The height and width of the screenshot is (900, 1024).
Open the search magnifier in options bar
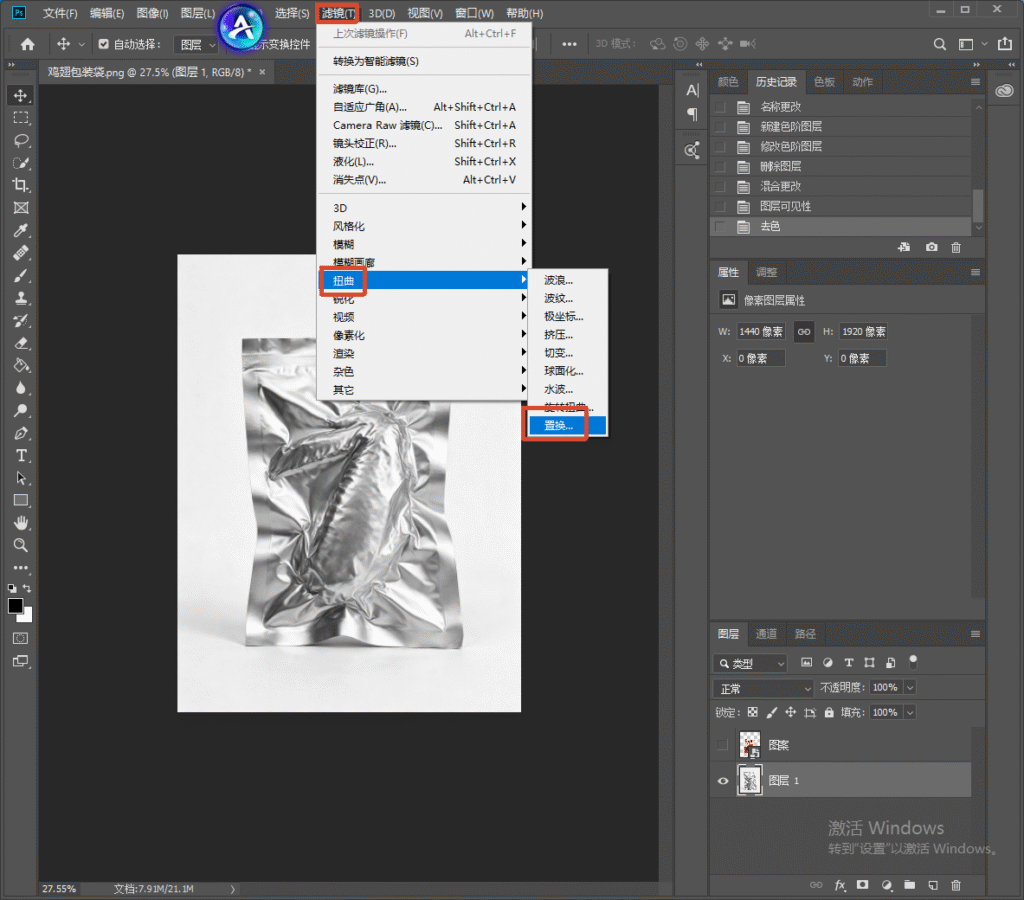click(940, 44)
